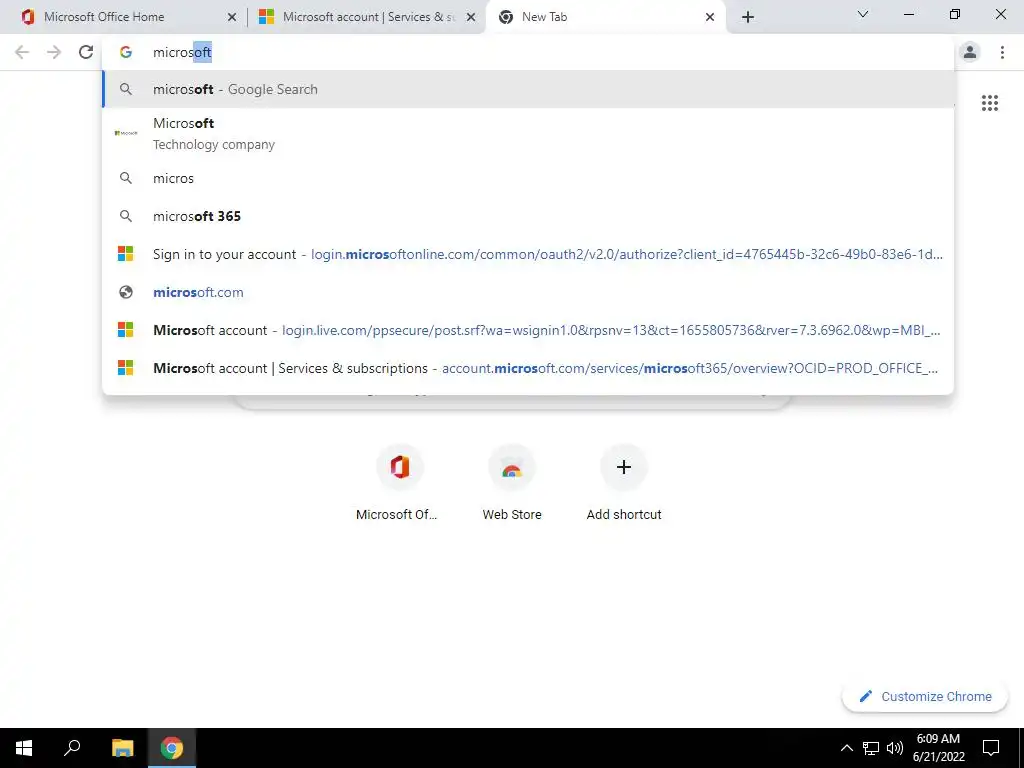Viewport: 1024px width, 768px height.
Task: Open the microsoft.com suggestion
Action: (528, 292)
